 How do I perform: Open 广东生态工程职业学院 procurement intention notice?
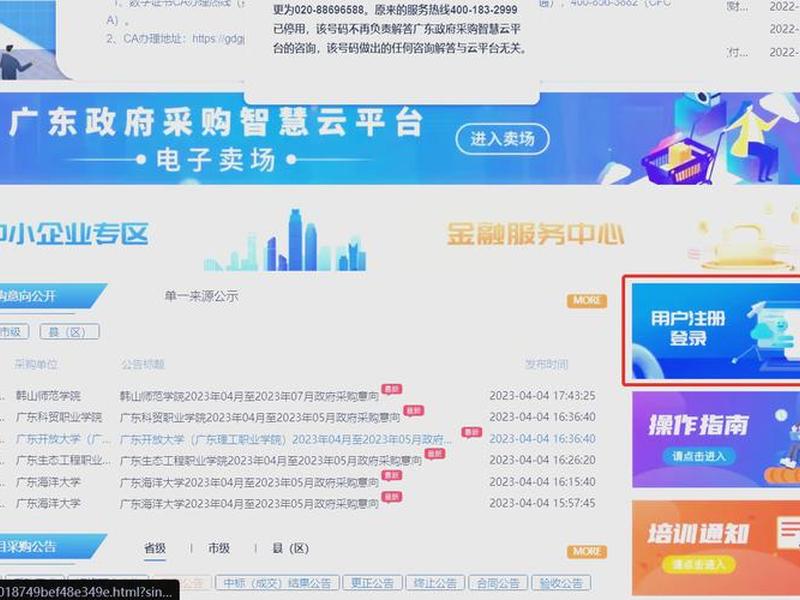pyautogui.click(x=270, y=461)
